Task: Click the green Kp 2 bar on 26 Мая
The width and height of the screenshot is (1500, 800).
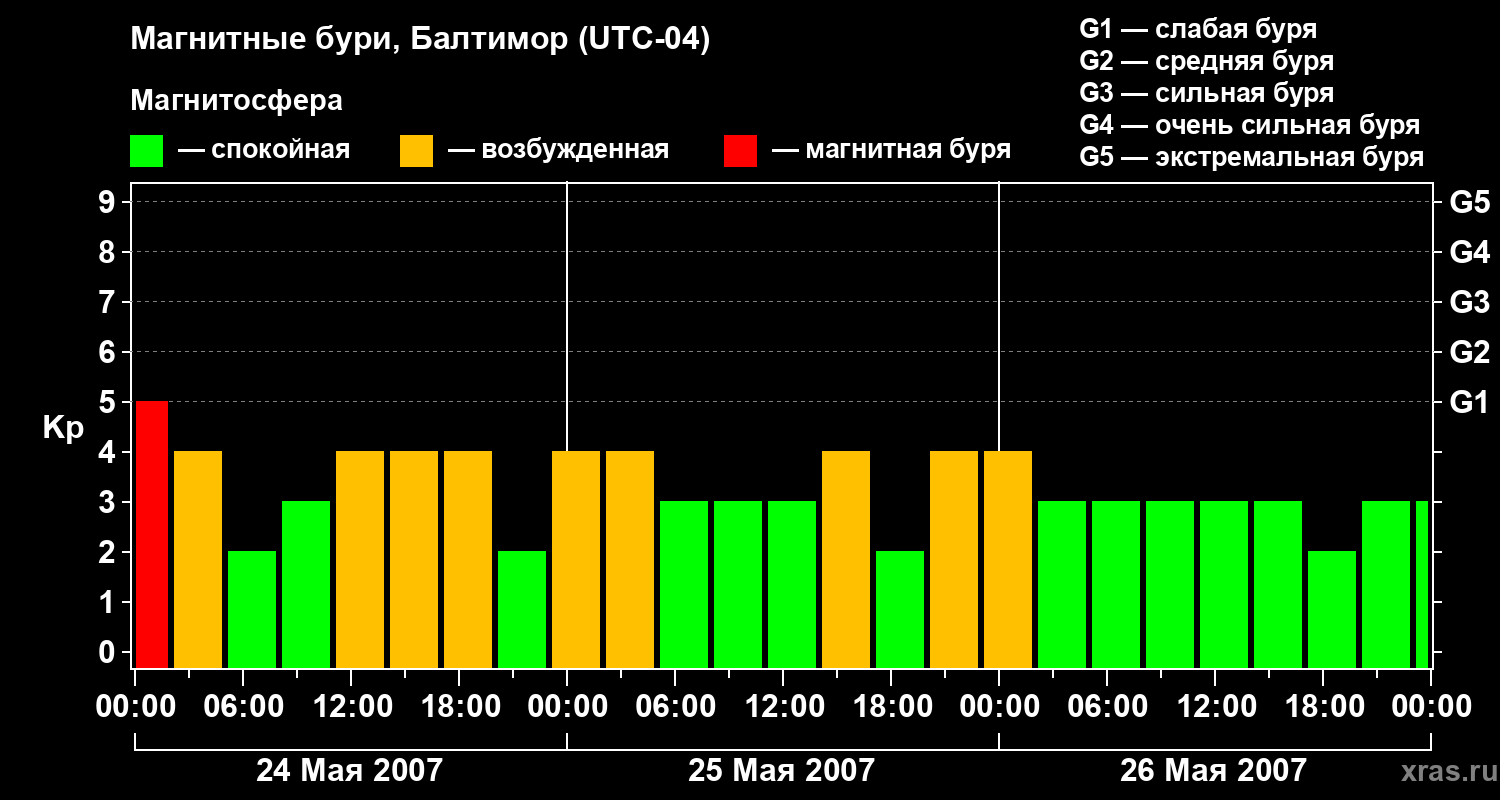Action: [x=1332, y=609]
